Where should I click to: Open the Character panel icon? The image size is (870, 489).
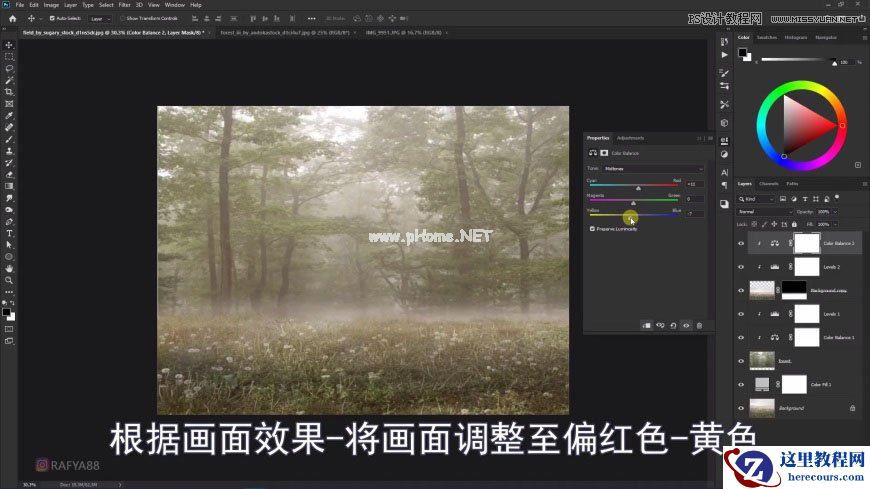[724, 173]
